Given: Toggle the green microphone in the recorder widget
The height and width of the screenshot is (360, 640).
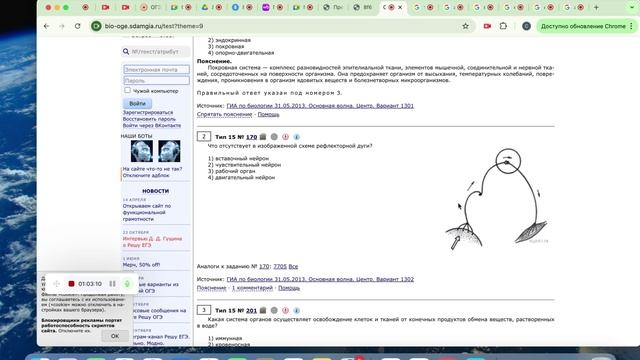Looking at the screenshot, I should [x=127, y=284].
